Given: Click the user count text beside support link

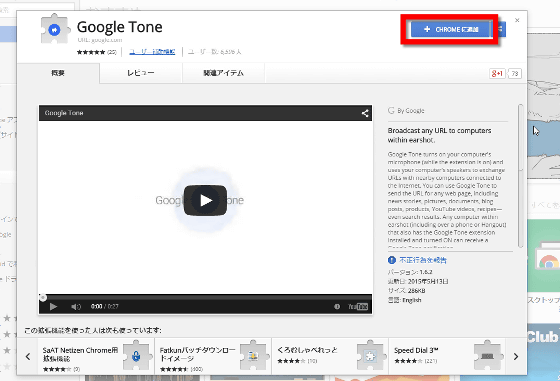Looking at the screenshot, I should (214, 52).
